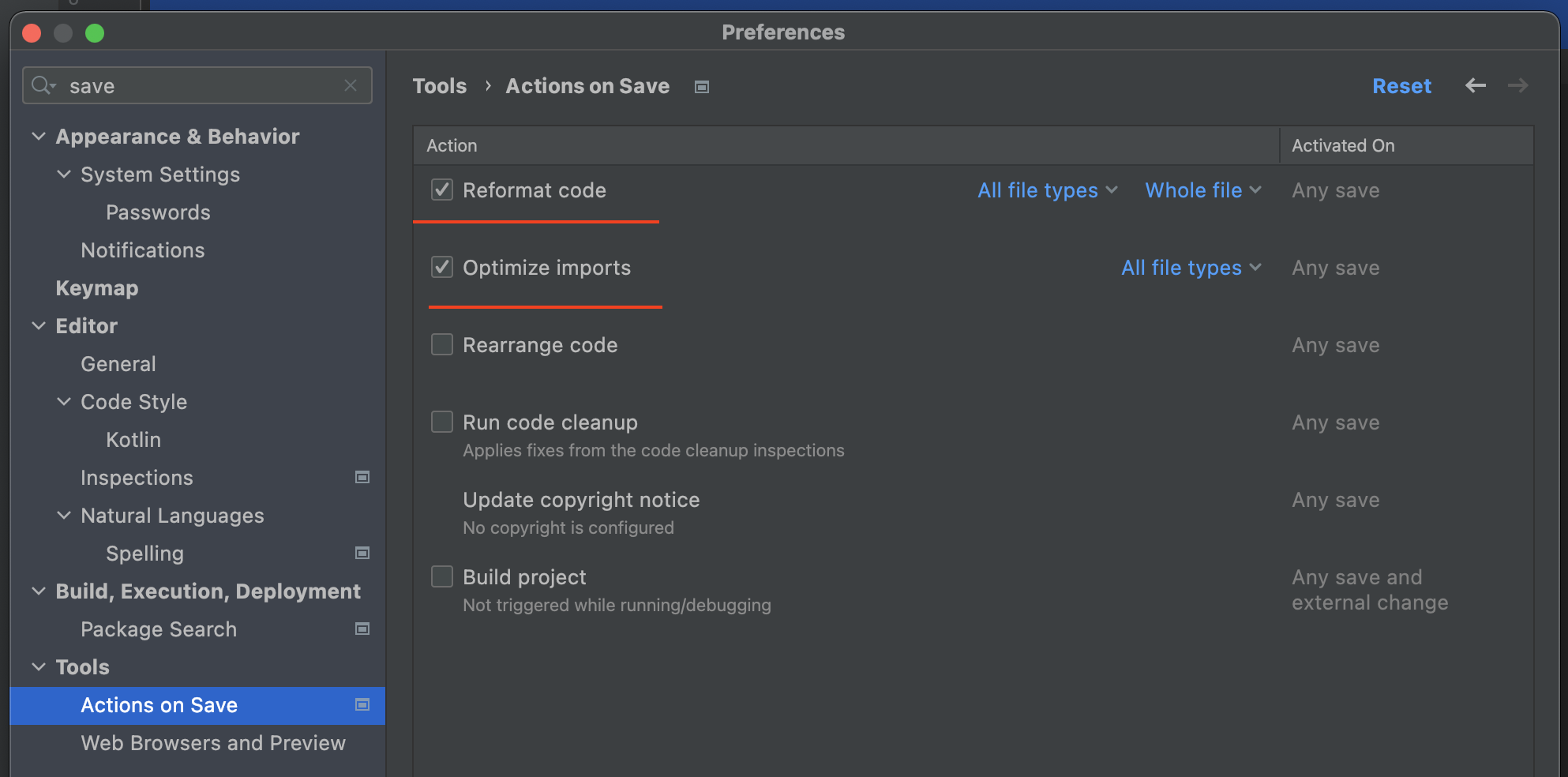
Task: Click the settings icon beside Package Search
Action: 362,629
